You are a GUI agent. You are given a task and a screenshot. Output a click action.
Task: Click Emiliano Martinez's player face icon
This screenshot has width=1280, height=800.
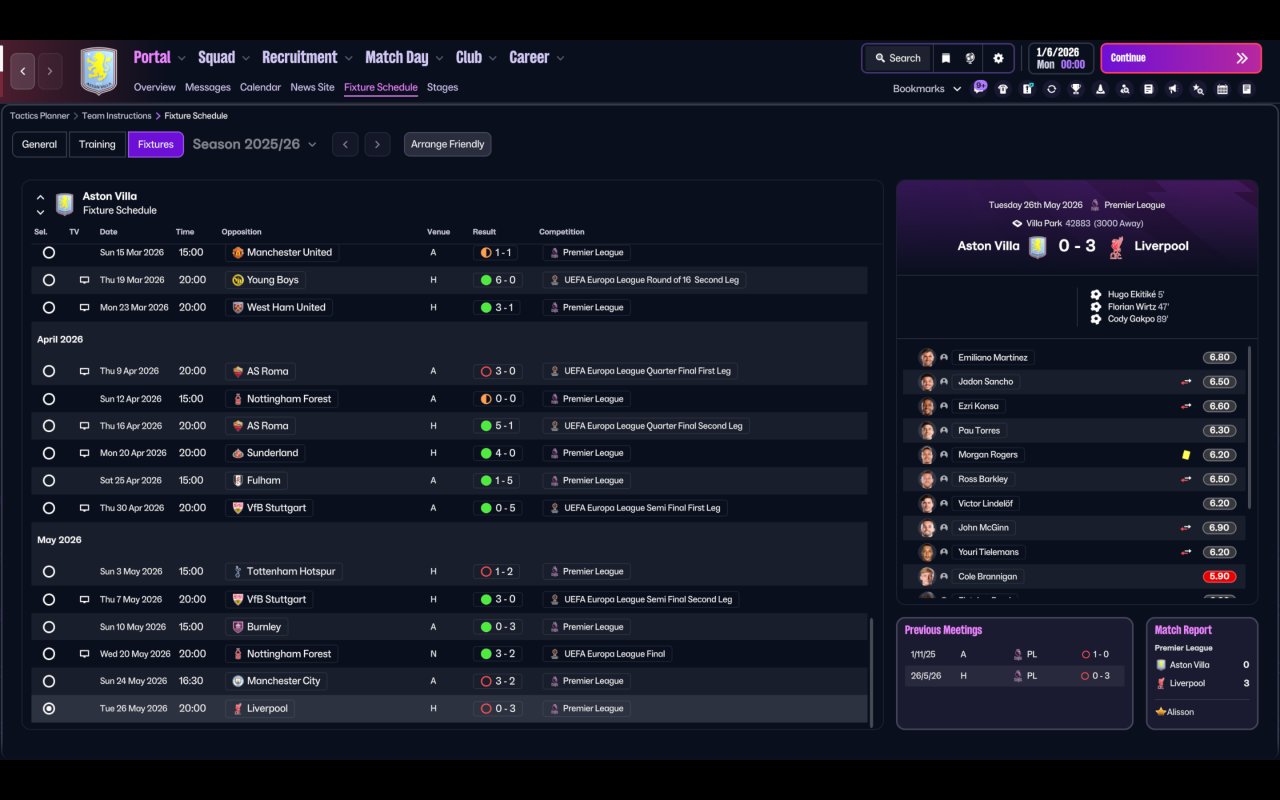pos(927,357)
